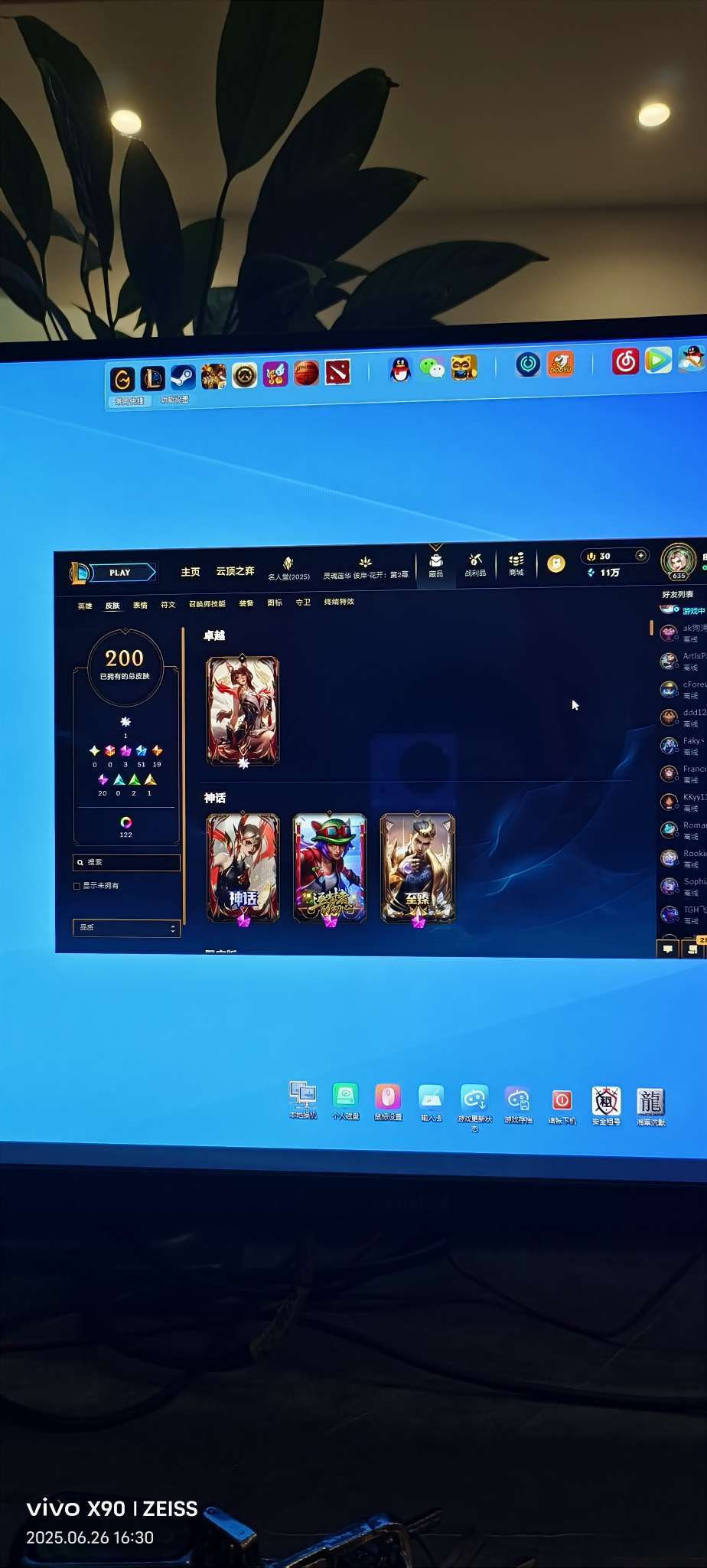Launch the basketball game from dock
707x1568 pixels.
pyautogui.click(x=306, y=373)
